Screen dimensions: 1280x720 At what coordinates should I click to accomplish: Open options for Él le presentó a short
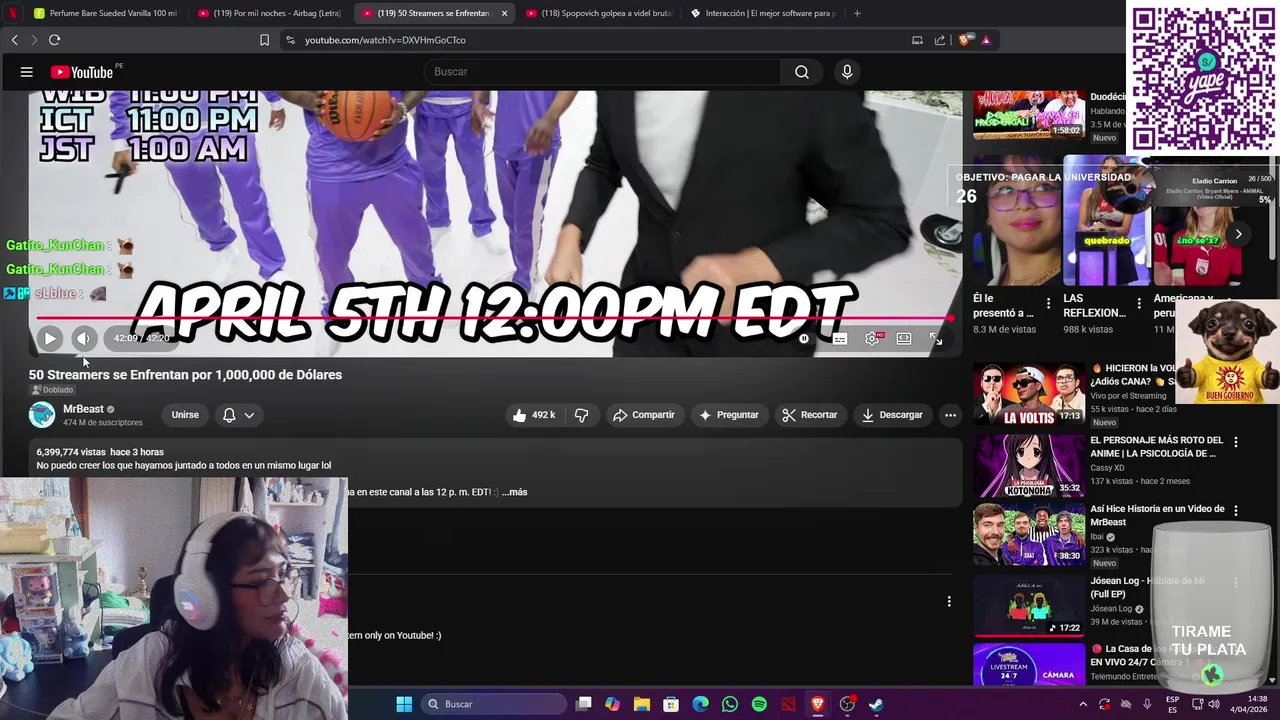coord(1048,303)
